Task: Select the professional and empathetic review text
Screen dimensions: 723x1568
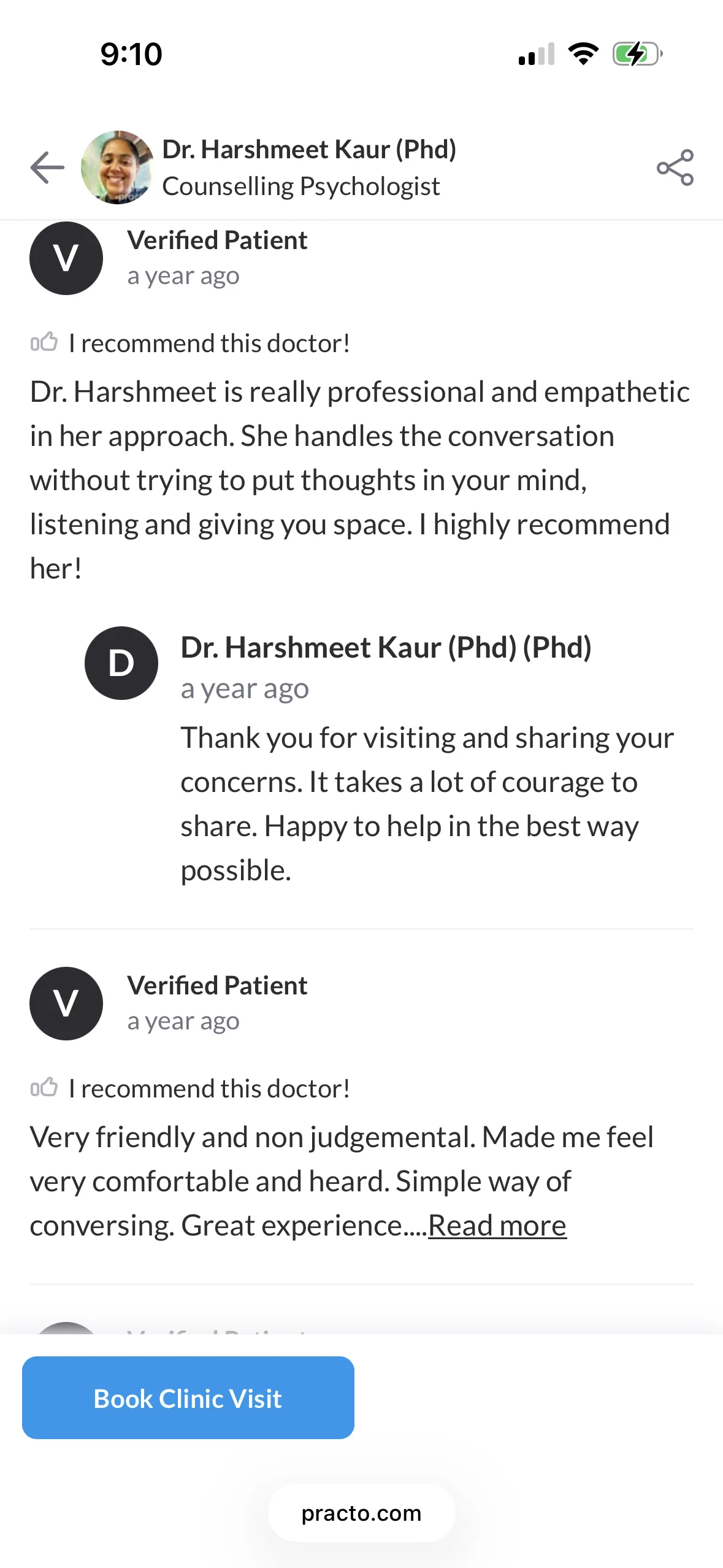Action: (x=361, y=480)
